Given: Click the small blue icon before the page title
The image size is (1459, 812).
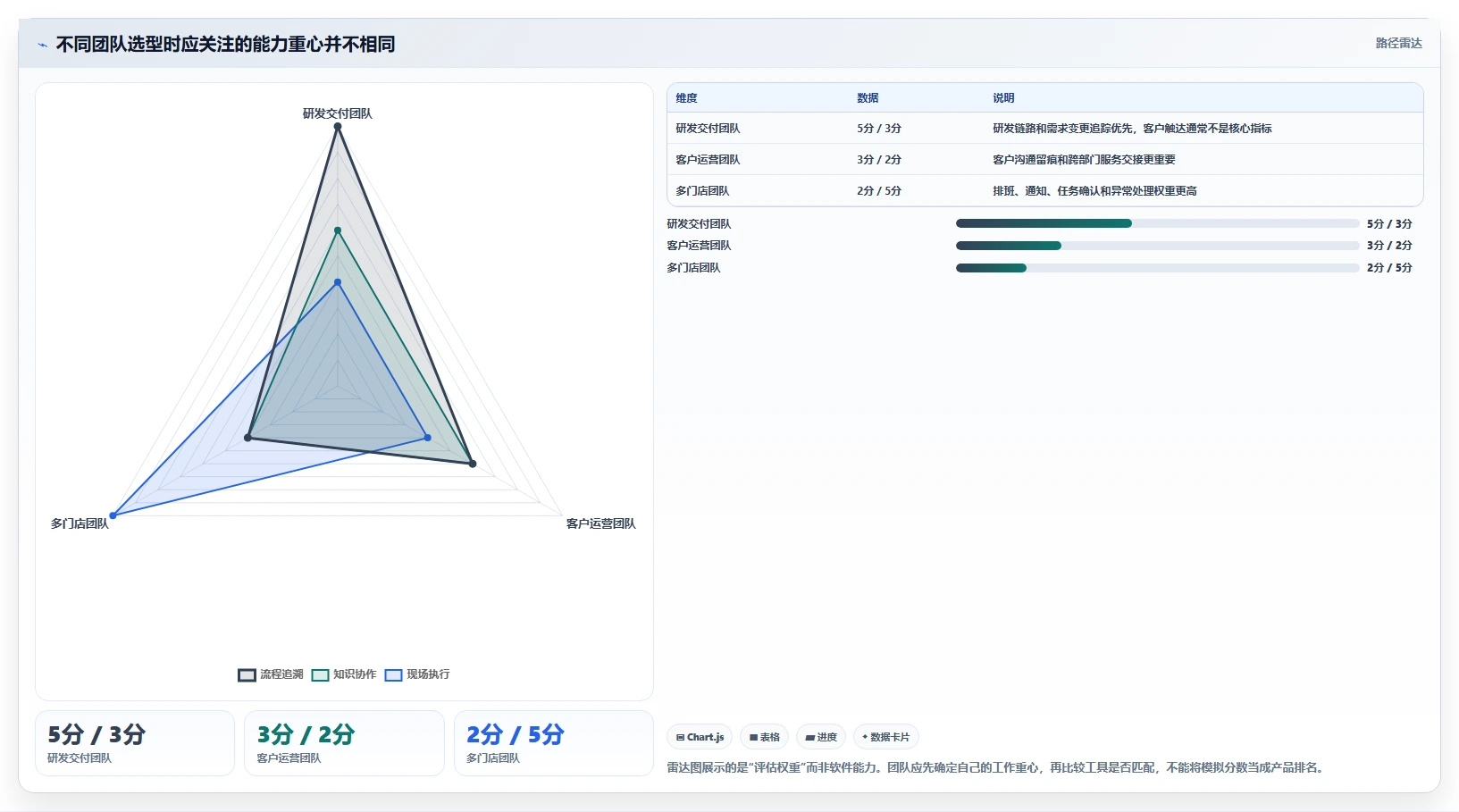Looking at the screenshot, I should click(42, 45).
